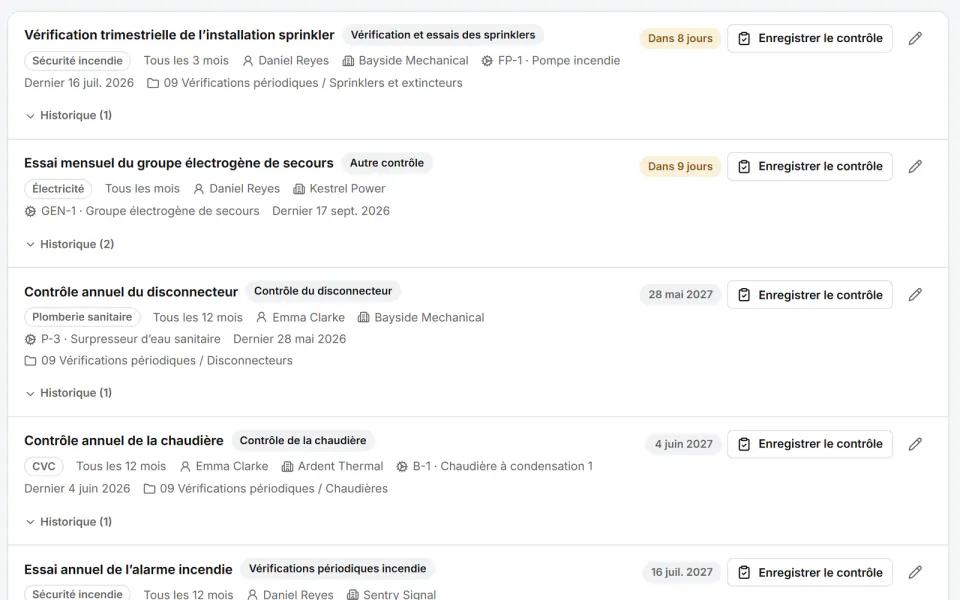Click edit pencil for annual boiler check

(915, 444)
